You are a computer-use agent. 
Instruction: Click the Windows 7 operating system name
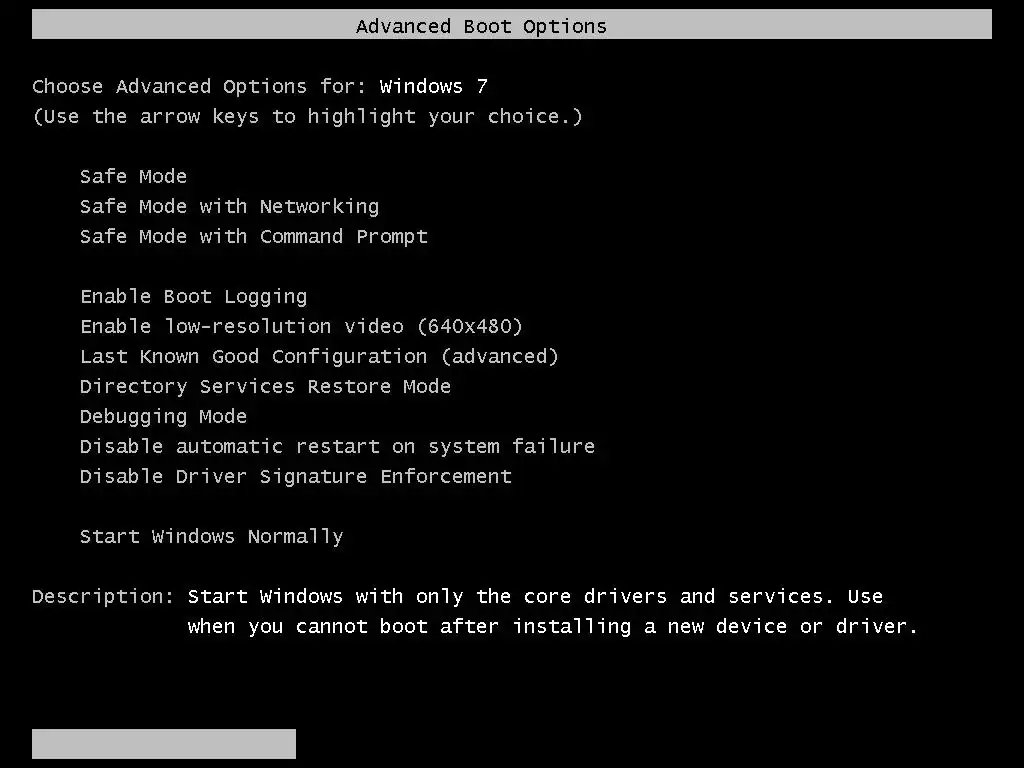click(x=433, y=87)
